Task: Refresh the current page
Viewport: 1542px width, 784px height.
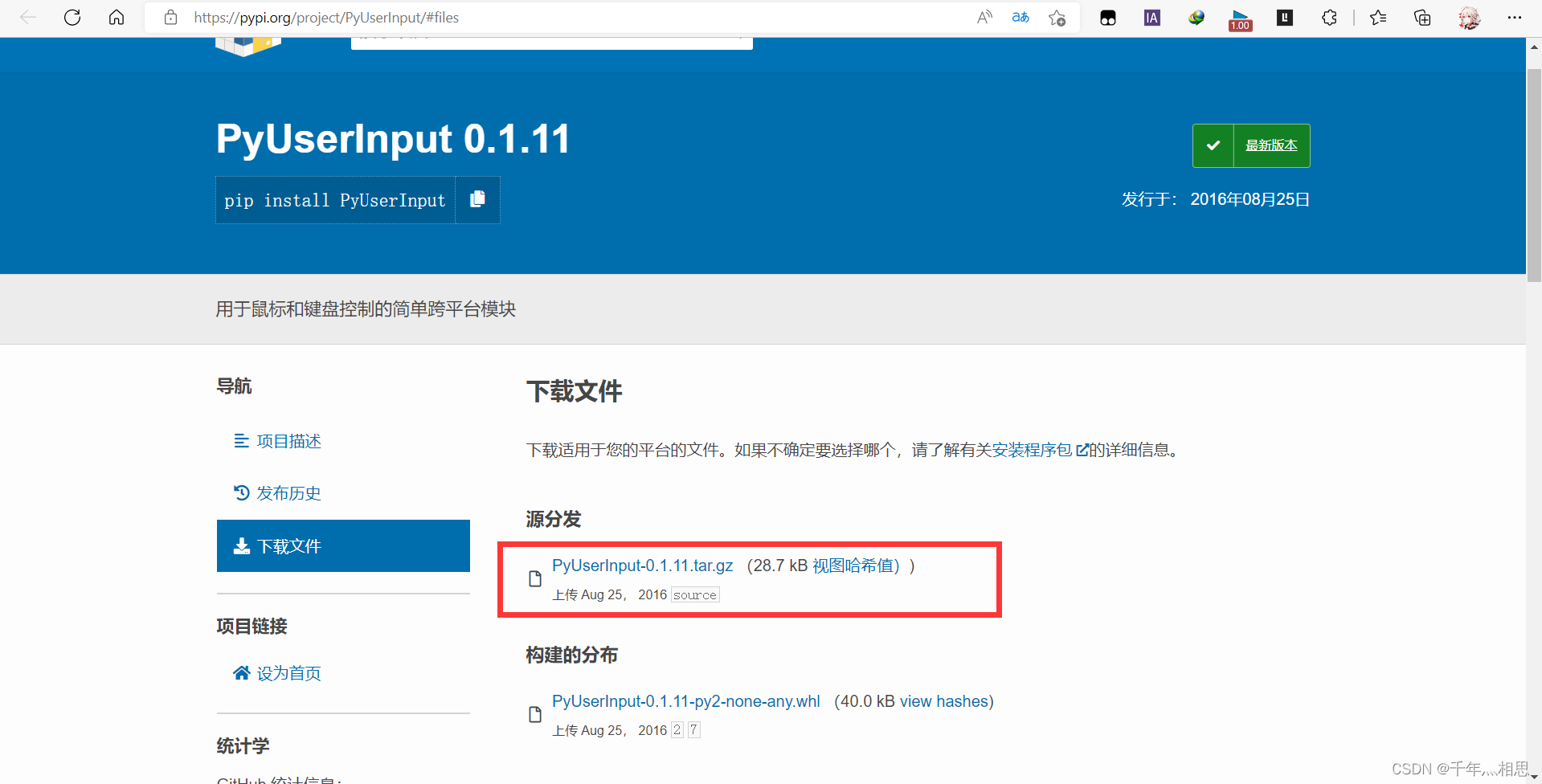Action: (x=72, y=17)
